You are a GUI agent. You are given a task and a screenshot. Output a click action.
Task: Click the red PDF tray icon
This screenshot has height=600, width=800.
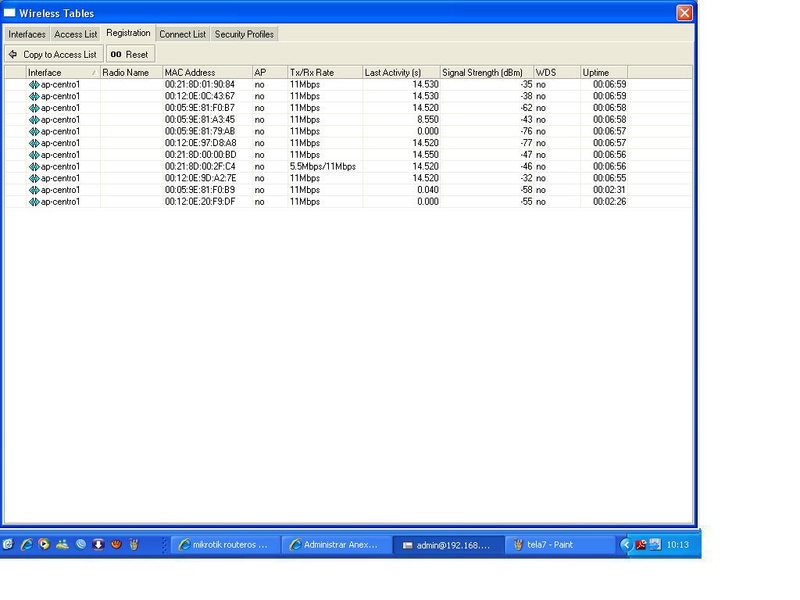[x=641, y=545]
